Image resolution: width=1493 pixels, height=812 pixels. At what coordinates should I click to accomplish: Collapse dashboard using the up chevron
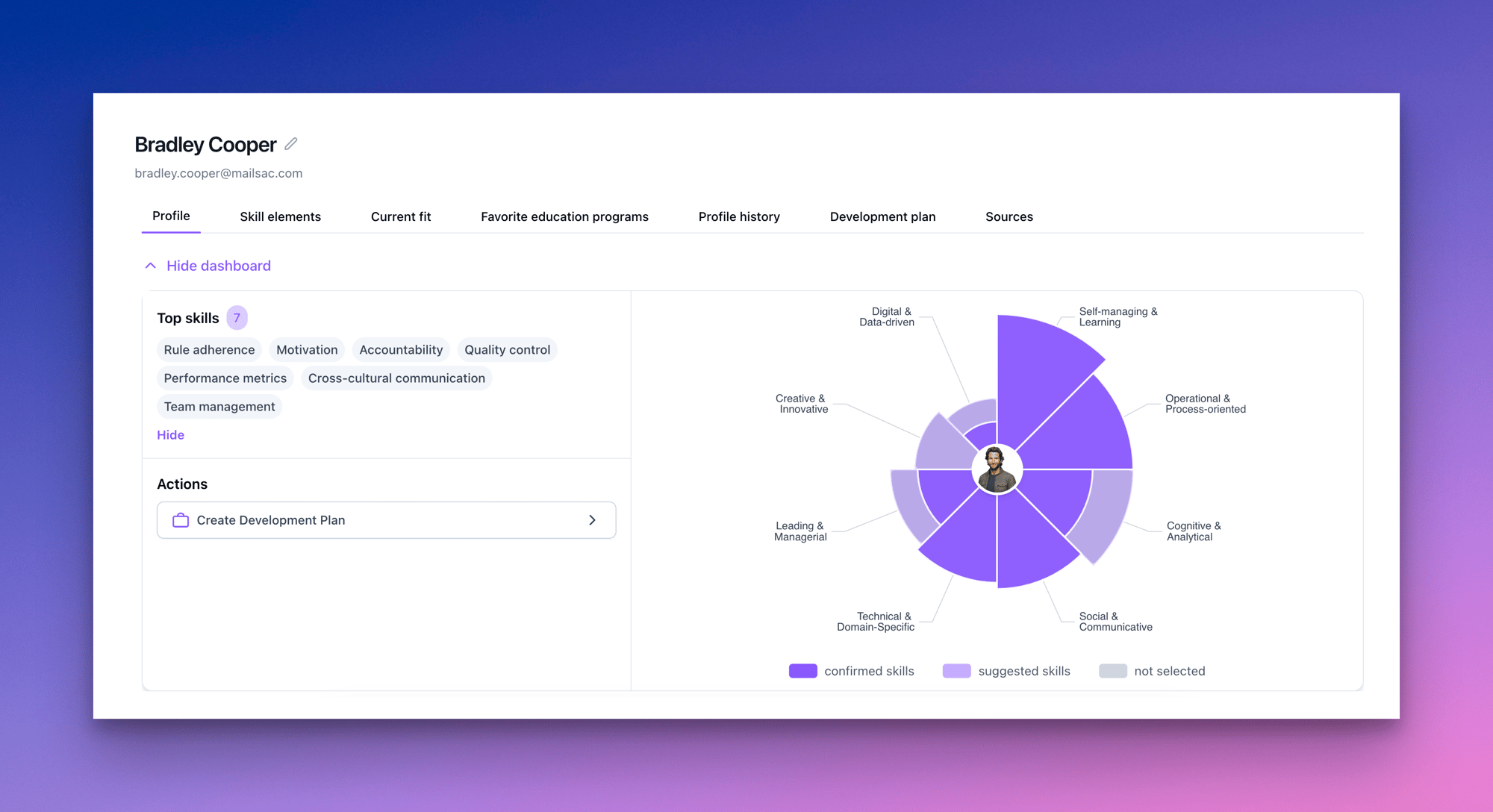coord(151,266)
